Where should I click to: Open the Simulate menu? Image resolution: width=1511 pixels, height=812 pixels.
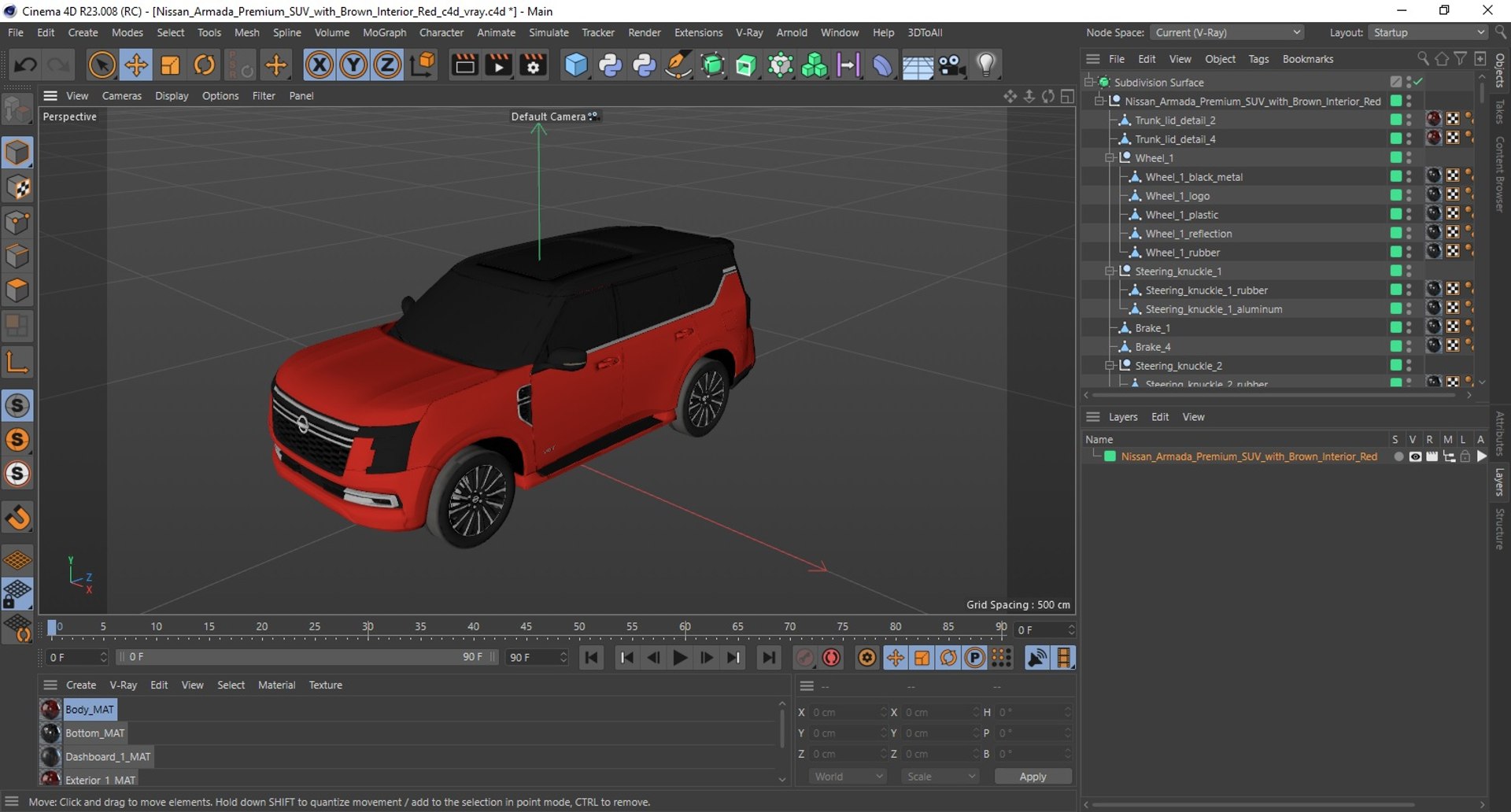549,32
